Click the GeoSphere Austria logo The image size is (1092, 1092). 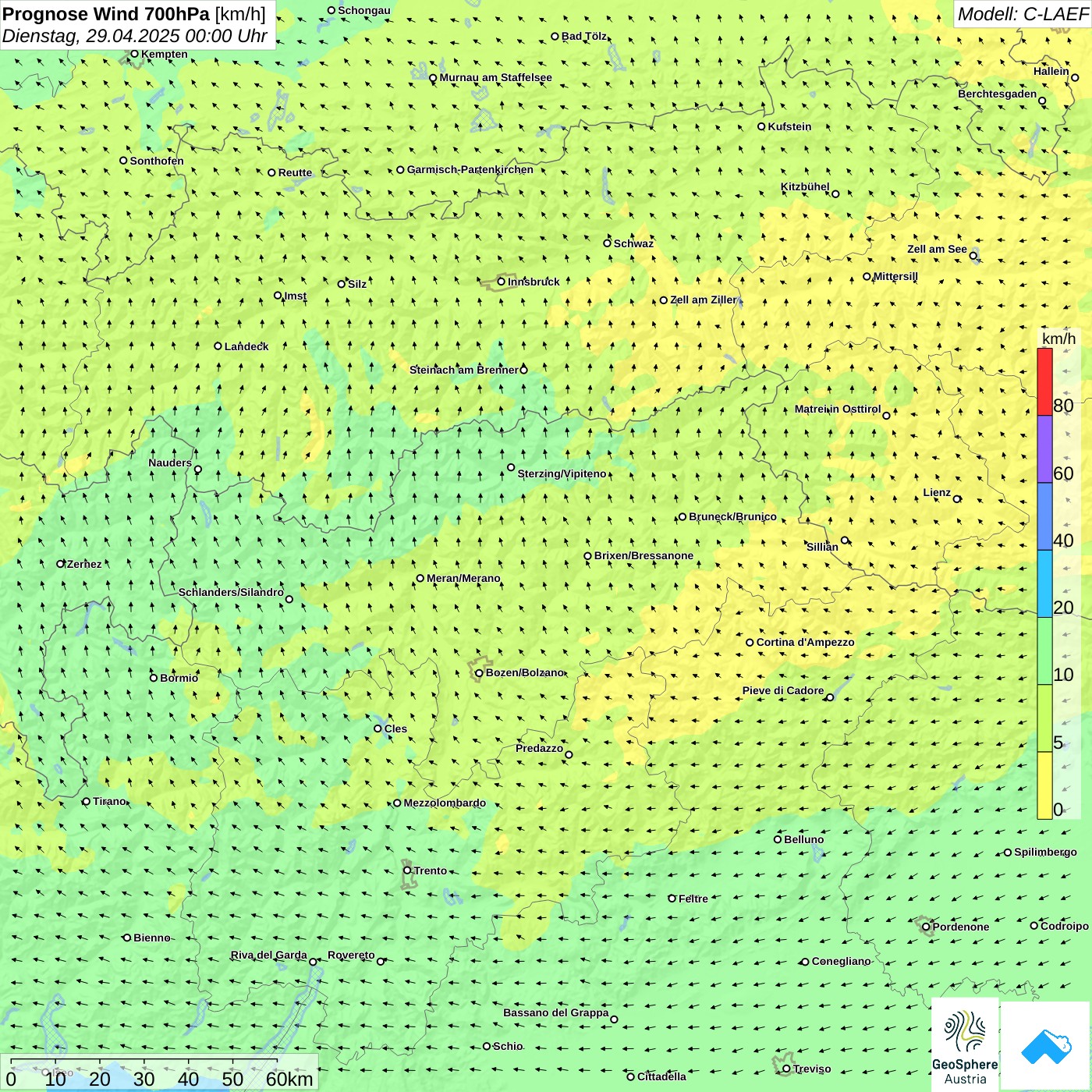[965, 1045]
